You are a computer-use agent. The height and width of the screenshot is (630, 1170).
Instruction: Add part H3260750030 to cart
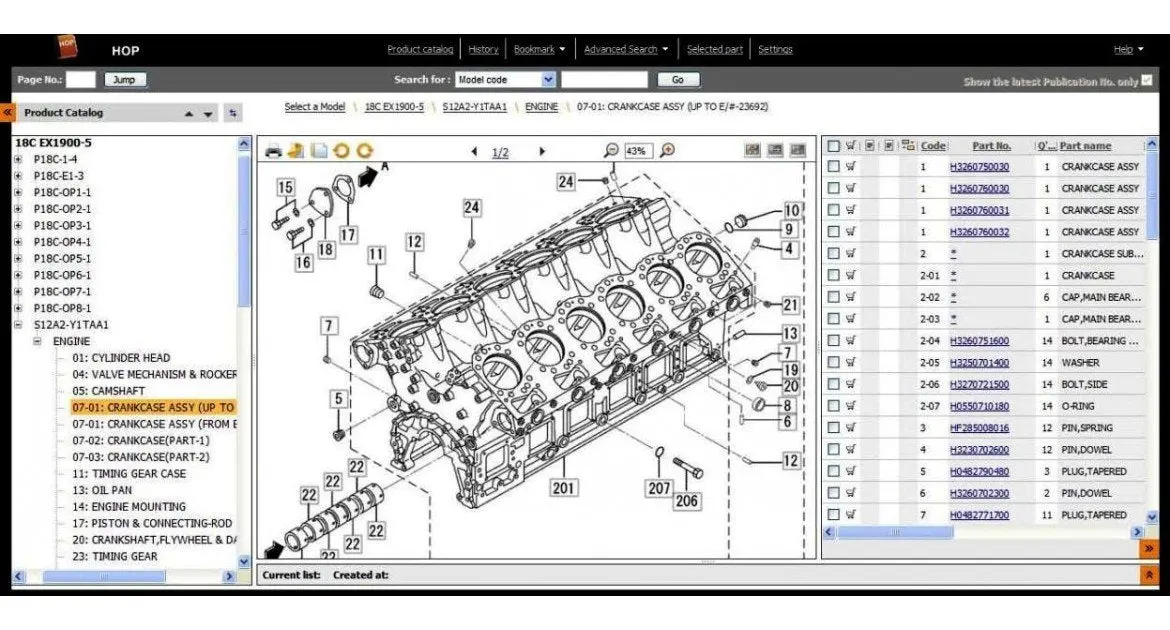tap(851, 166)
